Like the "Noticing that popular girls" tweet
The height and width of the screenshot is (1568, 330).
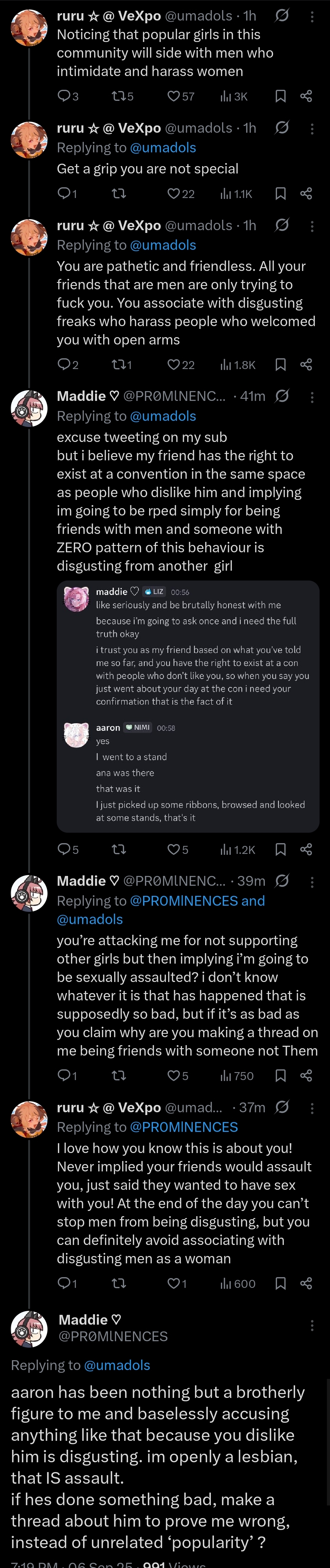173,96
